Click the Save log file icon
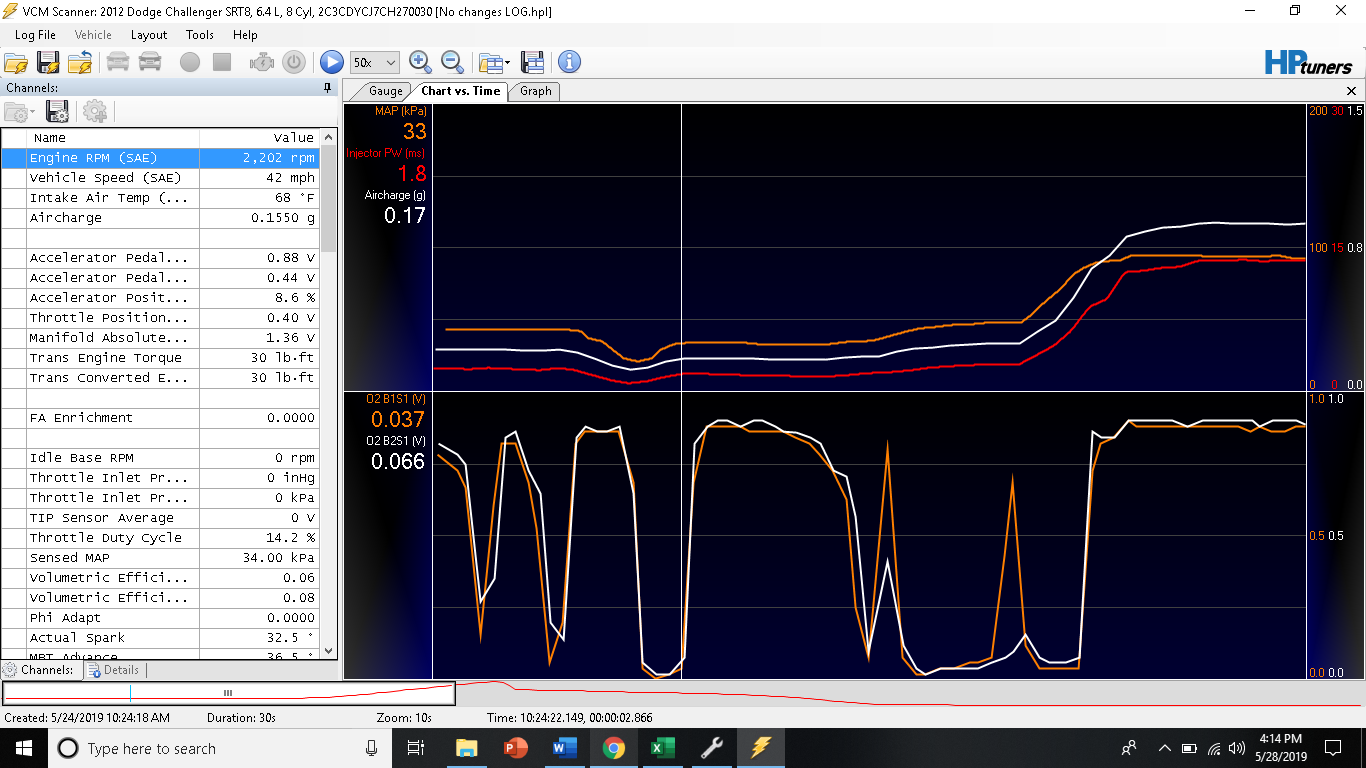1366x768 pixels. 48,62
